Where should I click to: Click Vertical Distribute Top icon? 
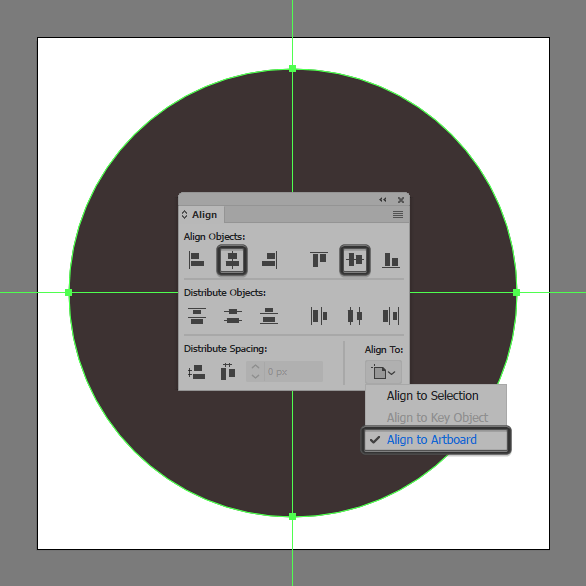(x=197, y=316)
